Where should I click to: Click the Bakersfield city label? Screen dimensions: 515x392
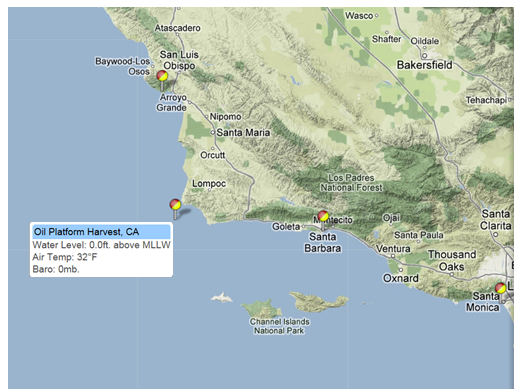point(424,65)
